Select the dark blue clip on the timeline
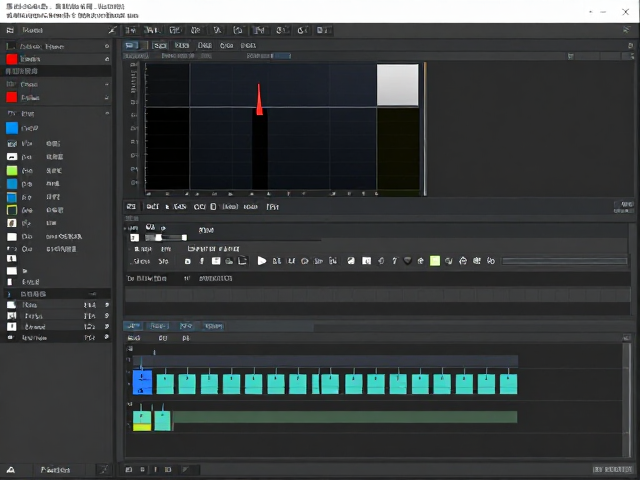This screenshot has width=640, height=480. click(x=142, y=382)
